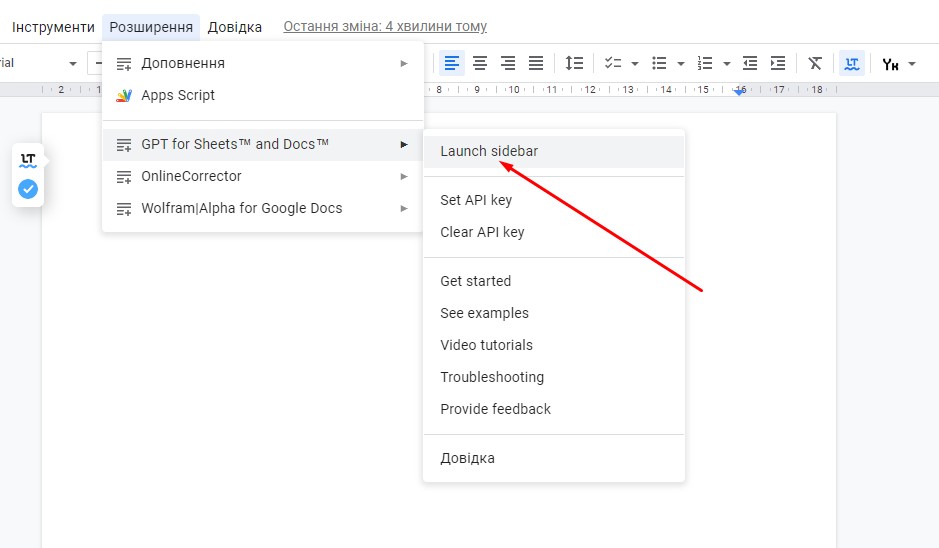939x548 pixels.
Task: Expand the numbered list options arrow
Action: pyautogui.click(x=726, y=63)
